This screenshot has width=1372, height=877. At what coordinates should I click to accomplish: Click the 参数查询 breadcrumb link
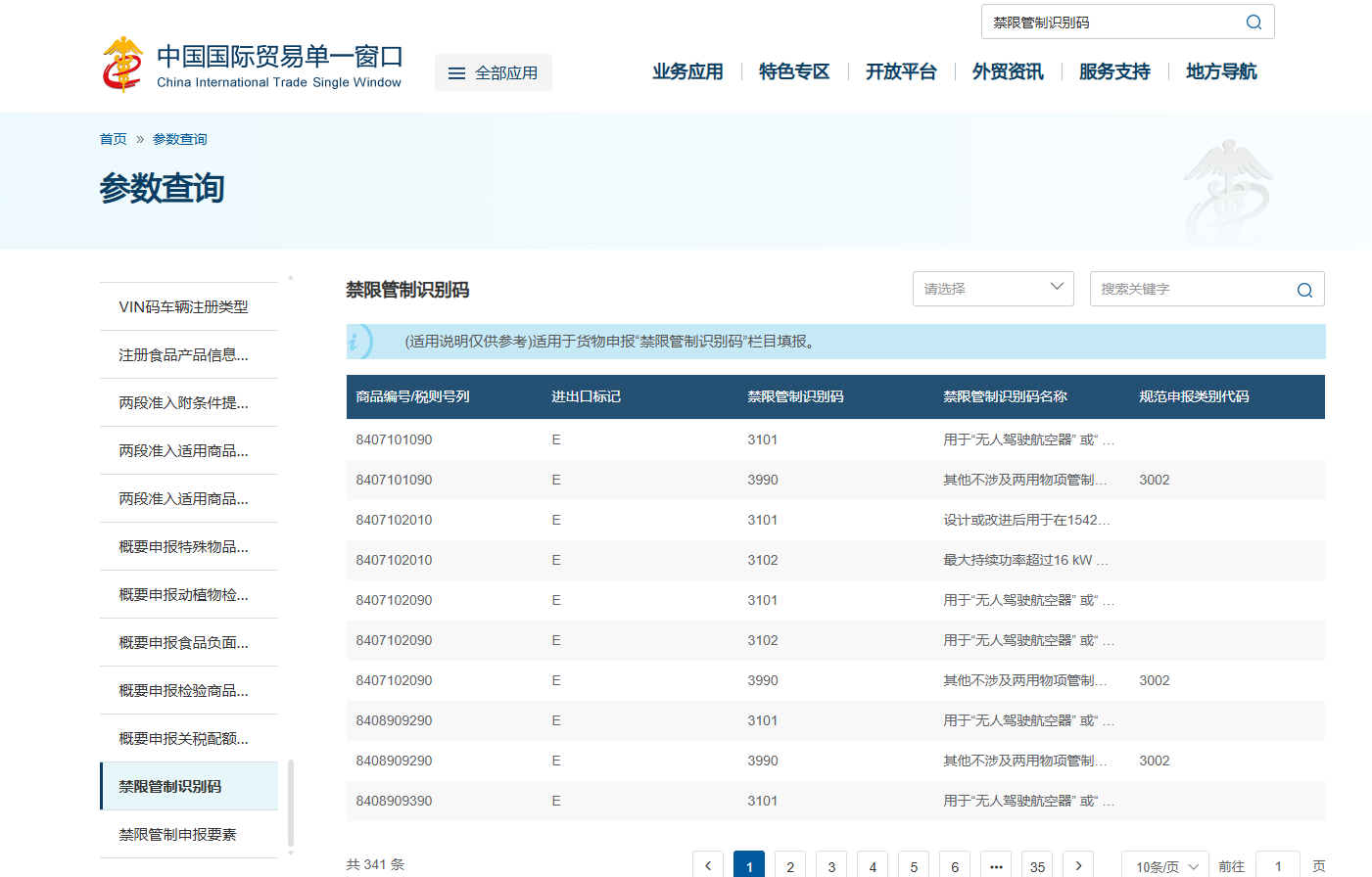tap(180, 139)
